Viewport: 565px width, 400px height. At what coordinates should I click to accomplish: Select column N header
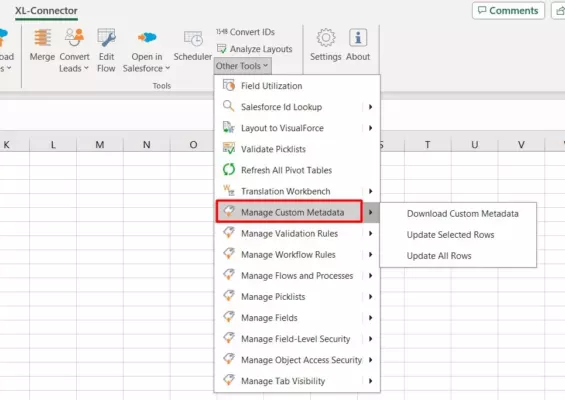tap(147, 145)
